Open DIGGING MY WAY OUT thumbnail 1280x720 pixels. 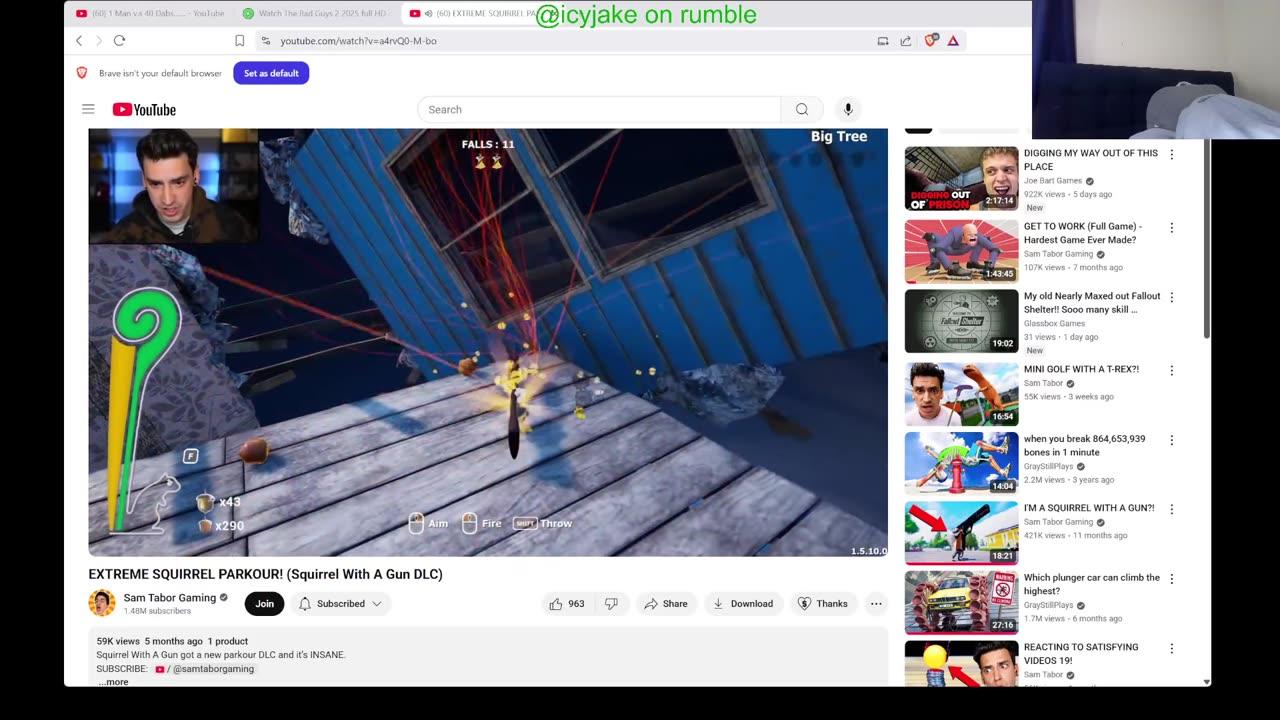click(961, 179)
